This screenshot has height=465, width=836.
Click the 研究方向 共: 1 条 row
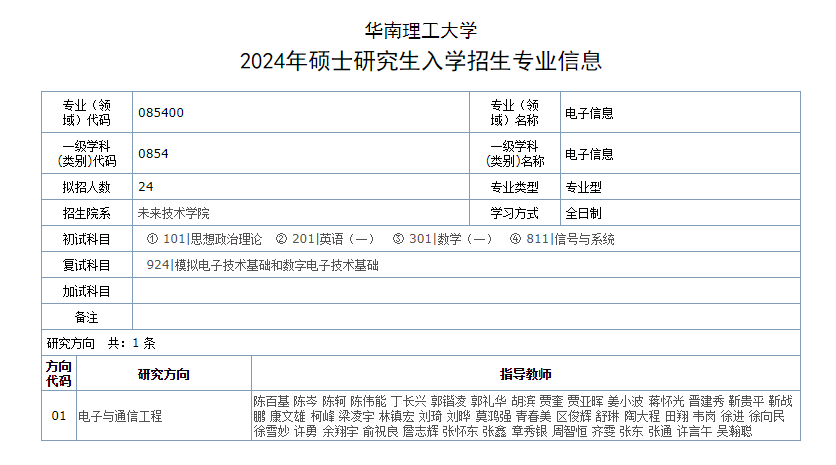tap(421, 343)
